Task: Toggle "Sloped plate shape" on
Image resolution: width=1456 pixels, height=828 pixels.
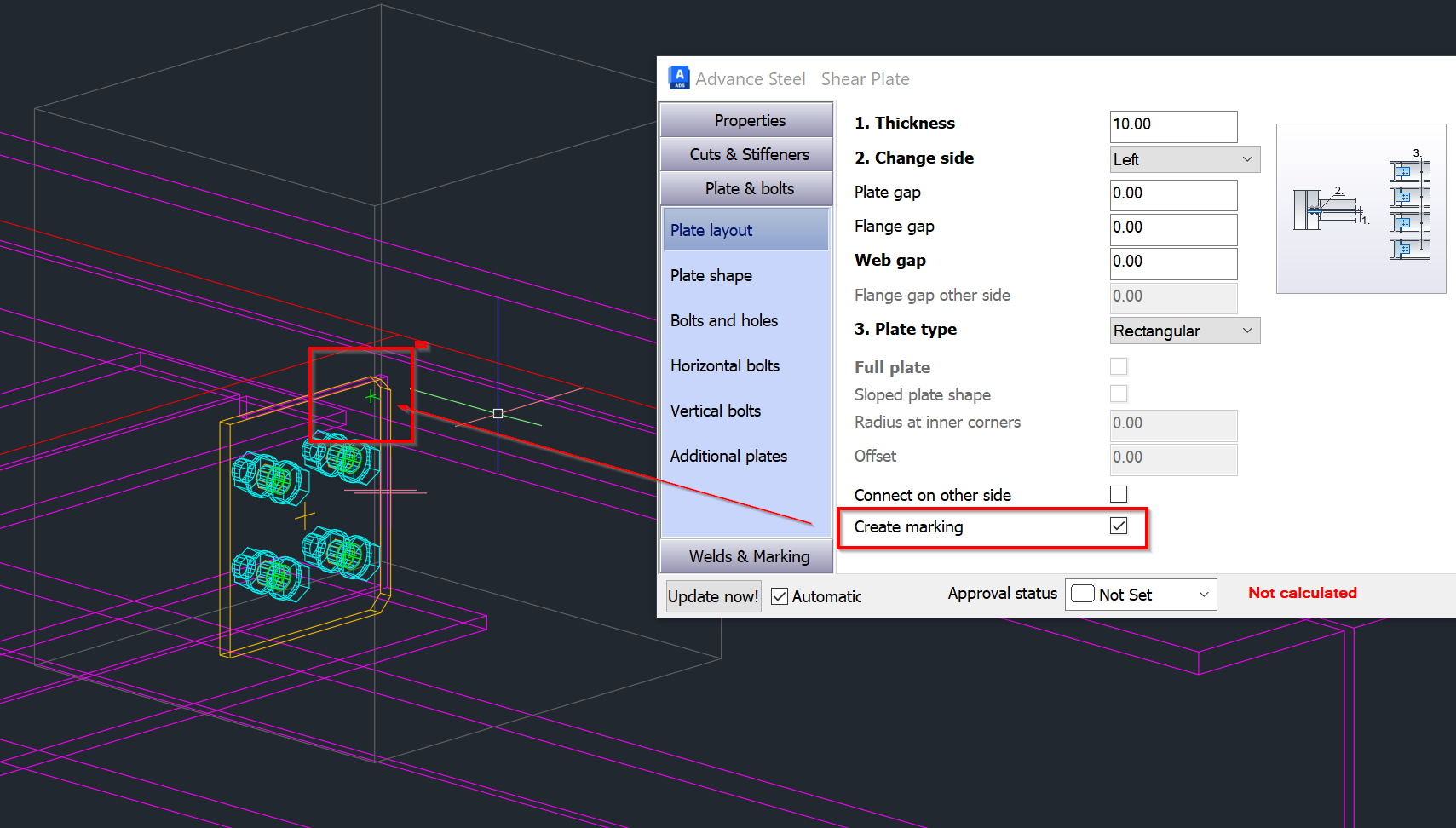Action: click(1118, 394)
